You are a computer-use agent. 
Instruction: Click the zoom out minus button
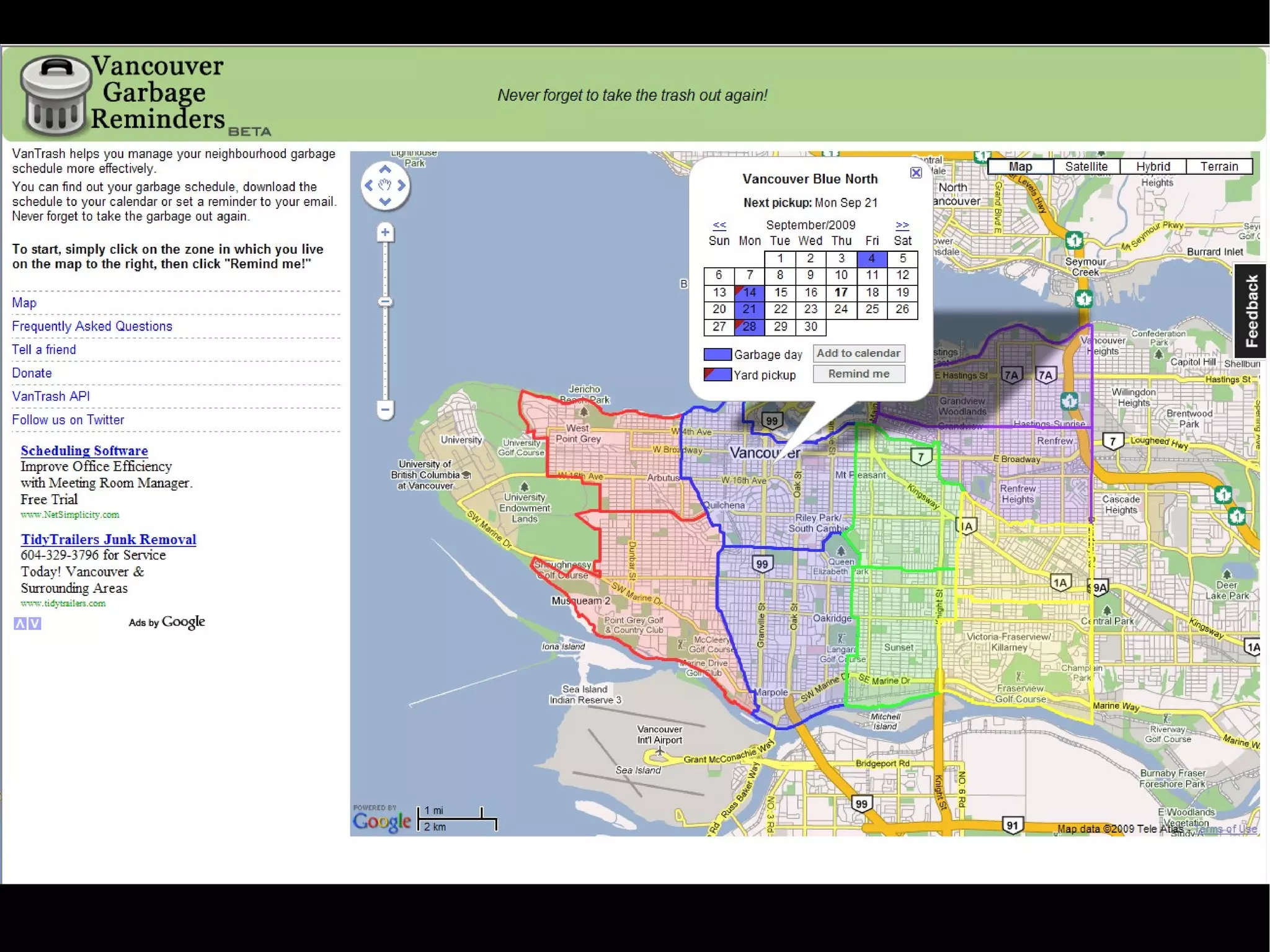[x=385, y=409]
